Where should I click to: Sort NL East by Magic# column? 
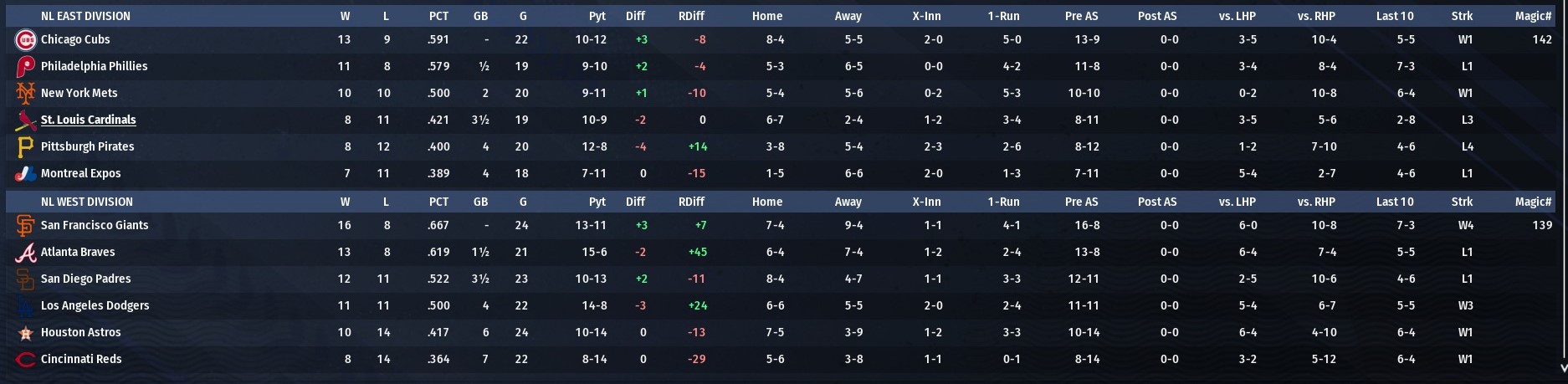pos(1533,16)
